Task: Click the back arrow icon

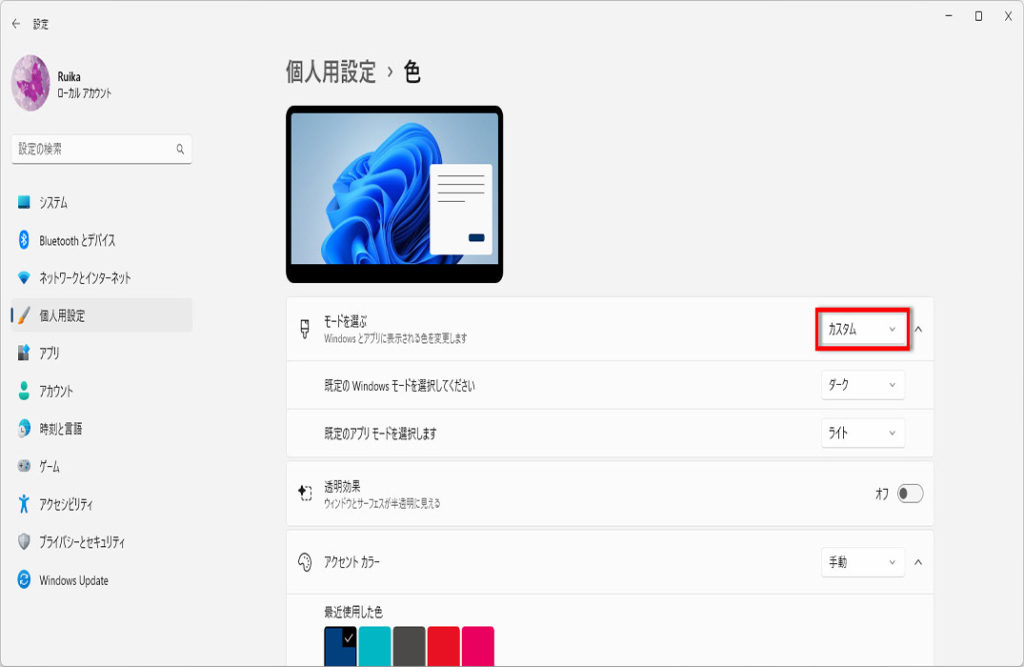Action: coord(16,24)
